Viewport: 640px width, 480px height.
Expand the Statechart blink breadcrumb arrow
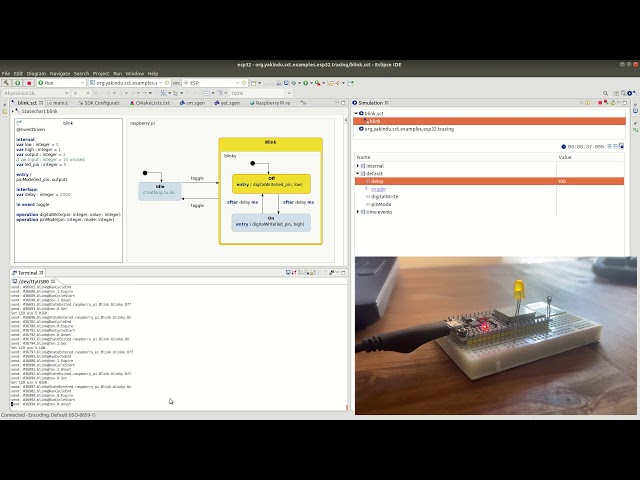(x=13, y=111)
